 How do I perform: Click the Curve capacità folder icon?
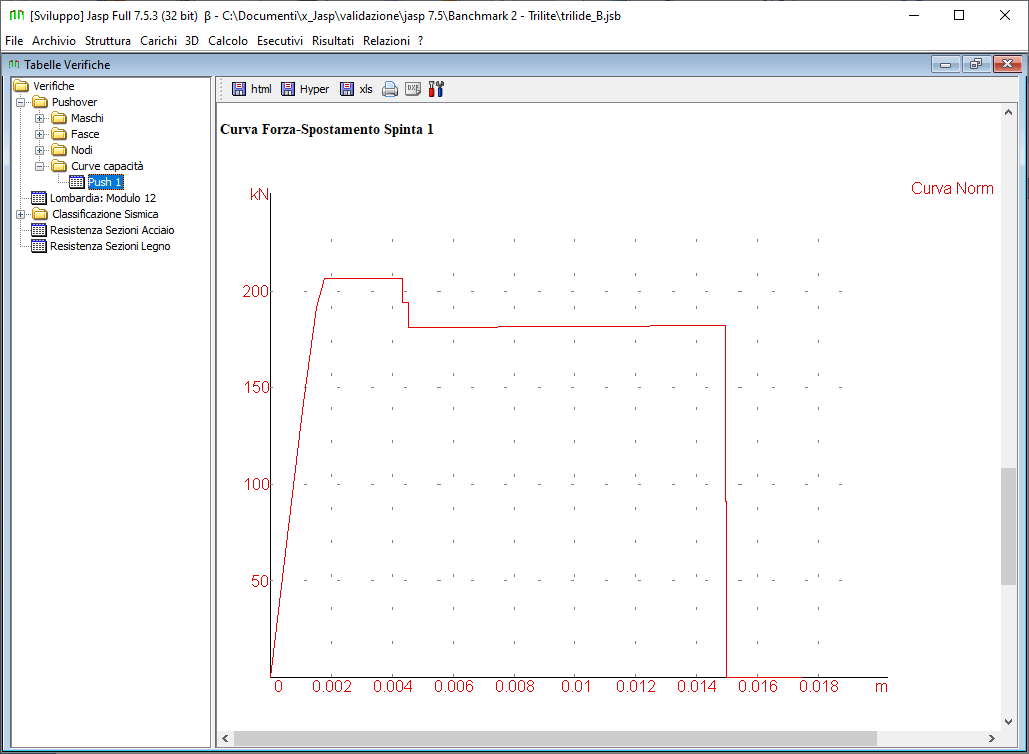tap(59, 166)
